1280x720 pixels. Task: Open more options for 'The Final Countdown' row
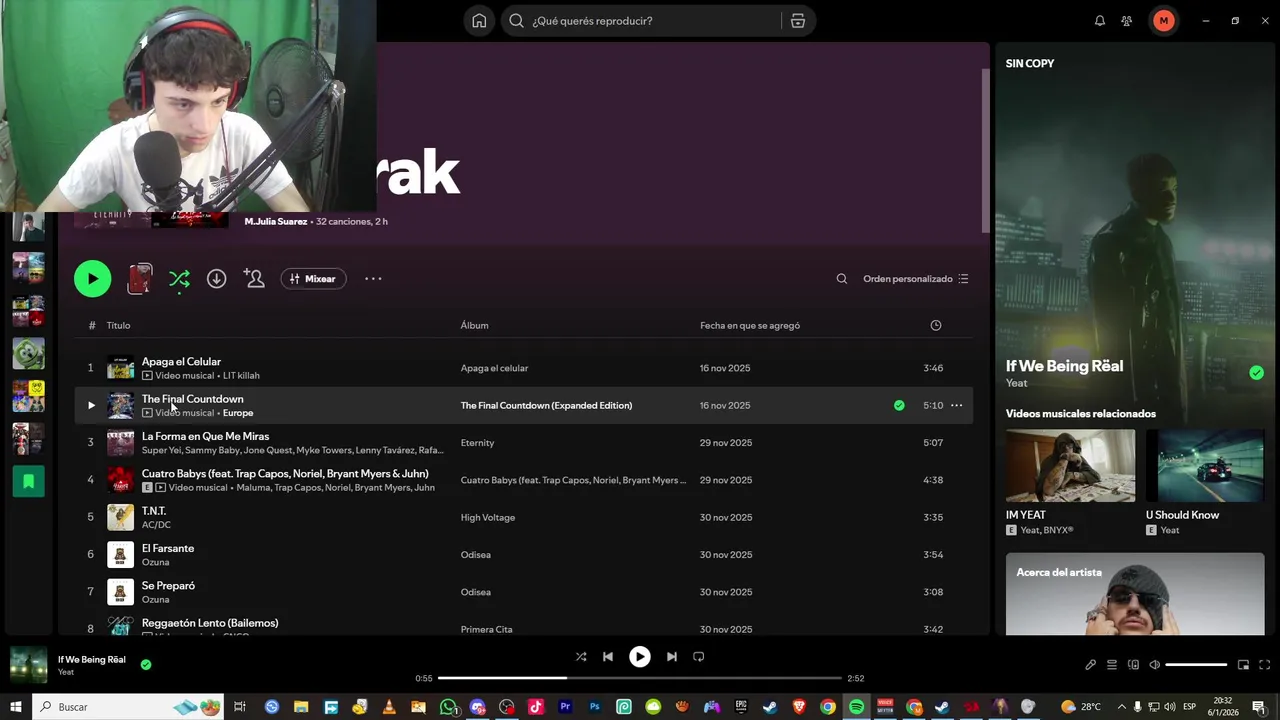[x=956, y=405]
